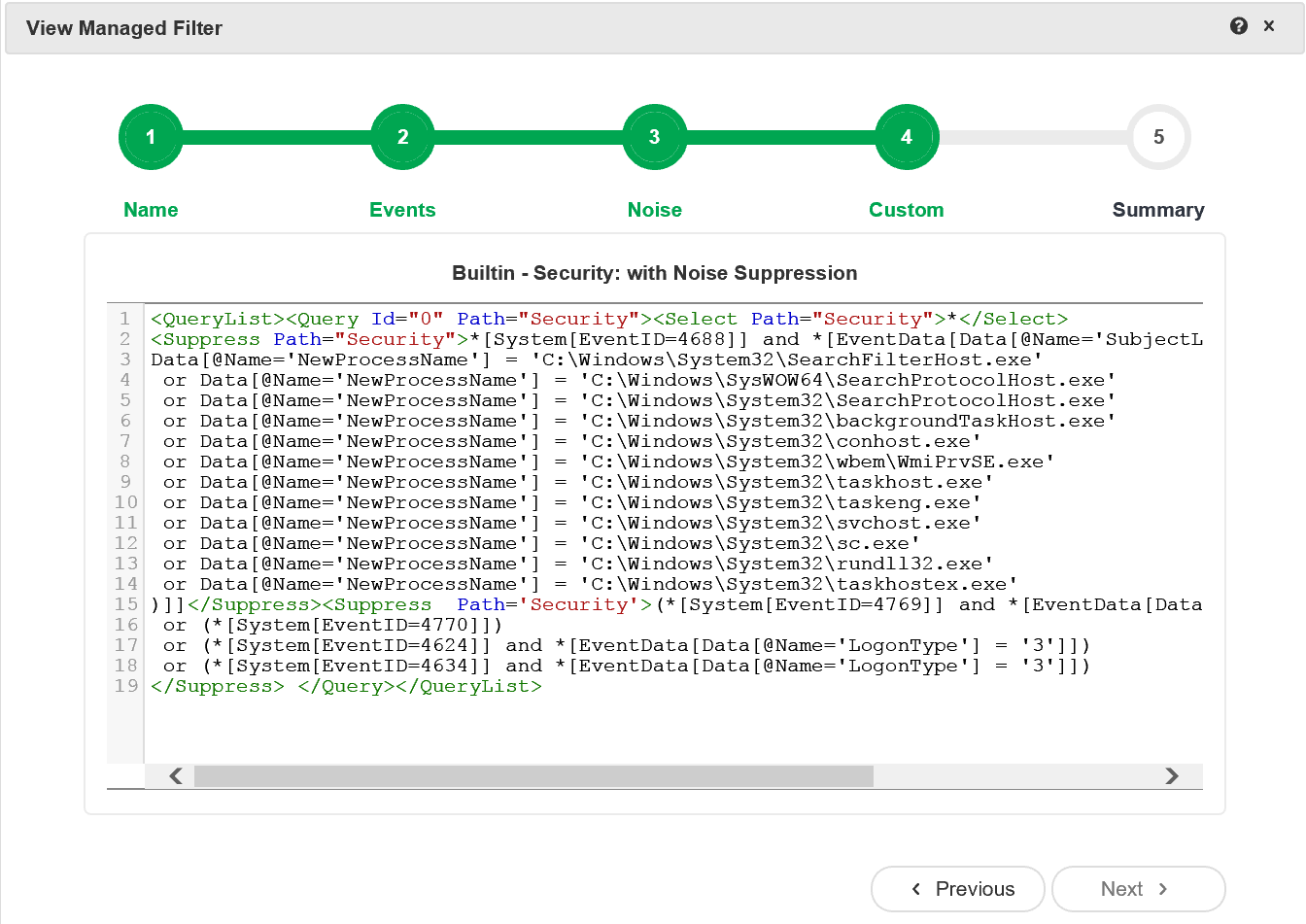The image size is (1306, 924).
Task: Select the step 3 circle
Action: pos(654,137)
